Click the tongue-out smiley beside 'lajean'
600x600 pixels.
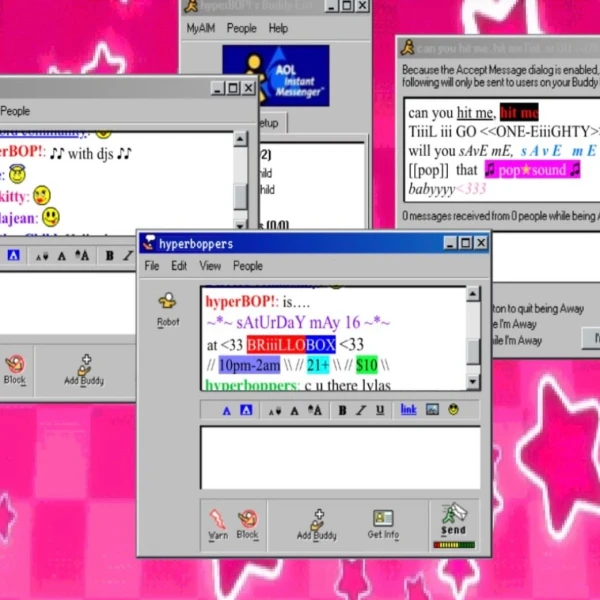click(51, 217)
